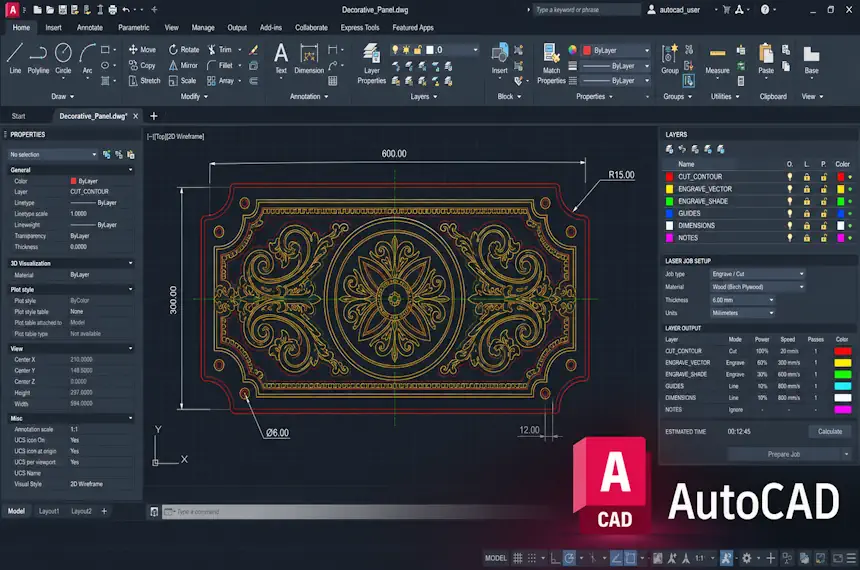860x570 pixels.
Task: Select the Line tool
Action: click(x=15, y=58)
